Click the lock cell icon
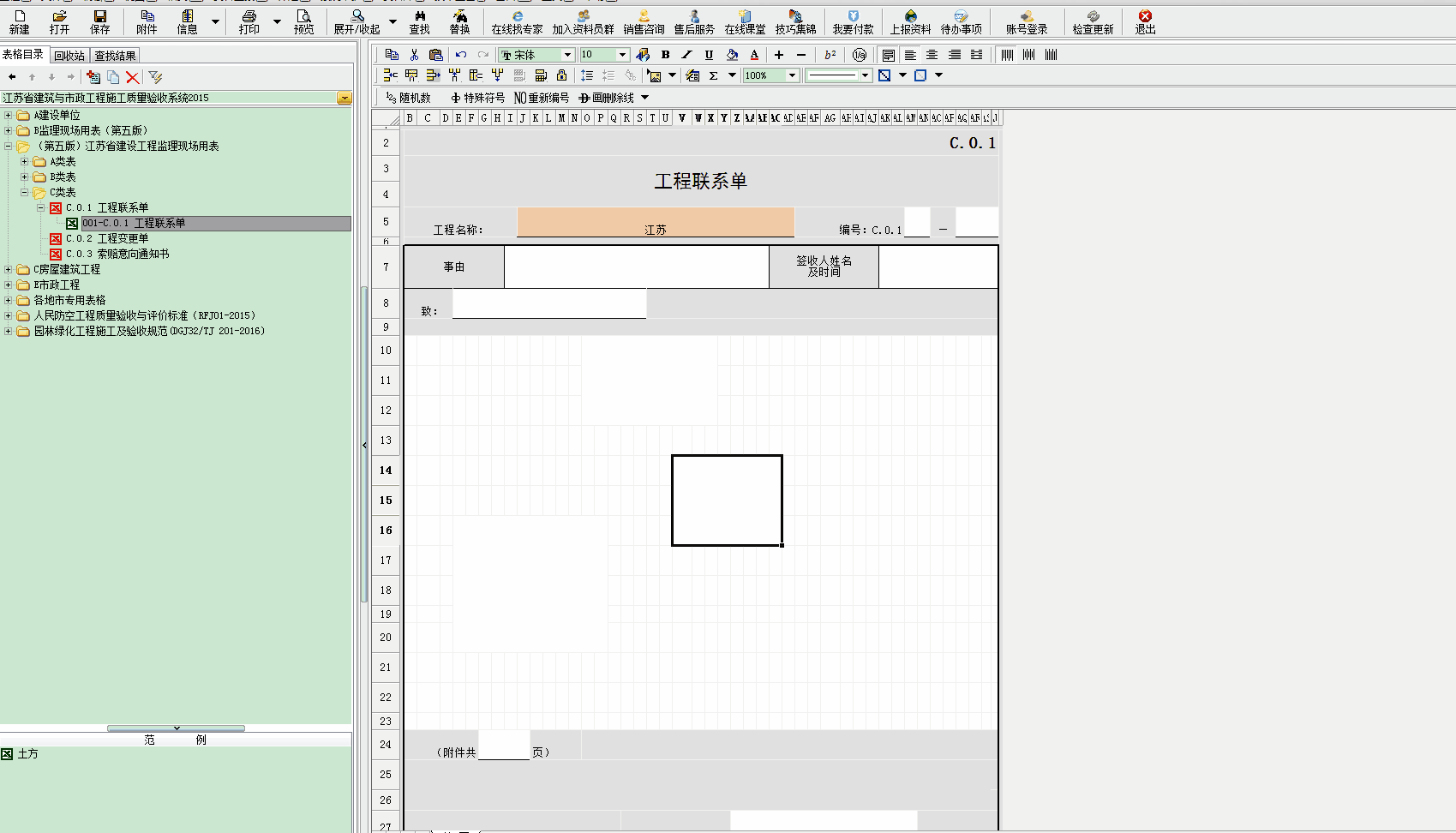Screen dimensions: 1456x833 561,75
